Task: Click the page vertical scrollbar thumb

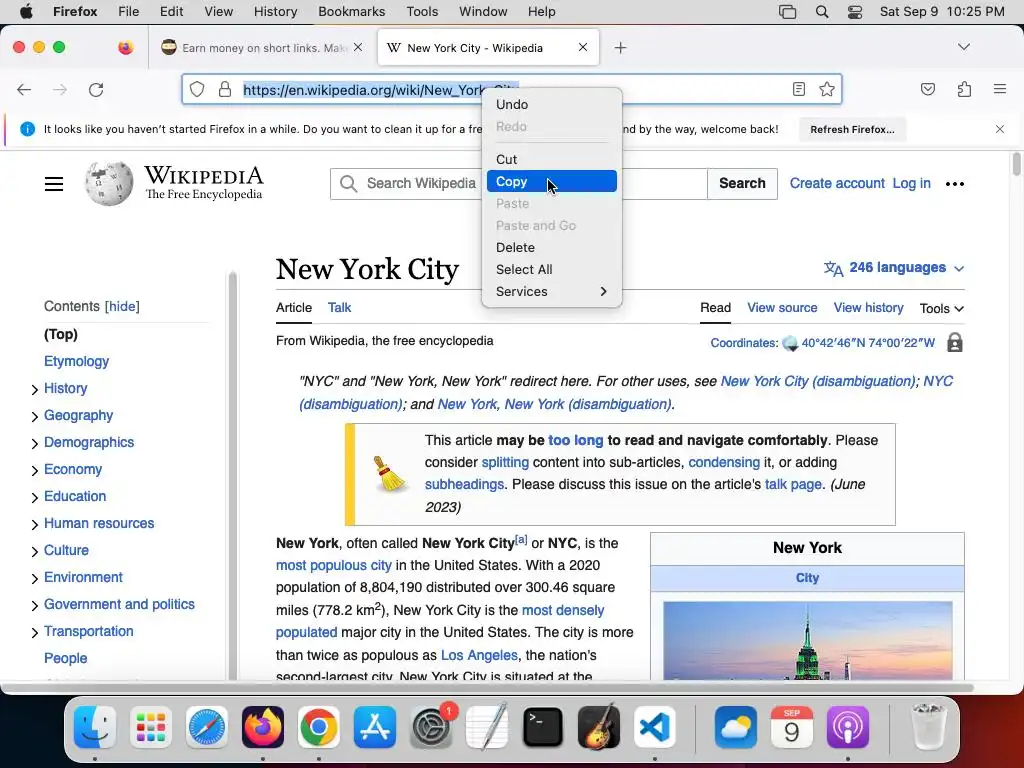Action: tap(1016, 163)
